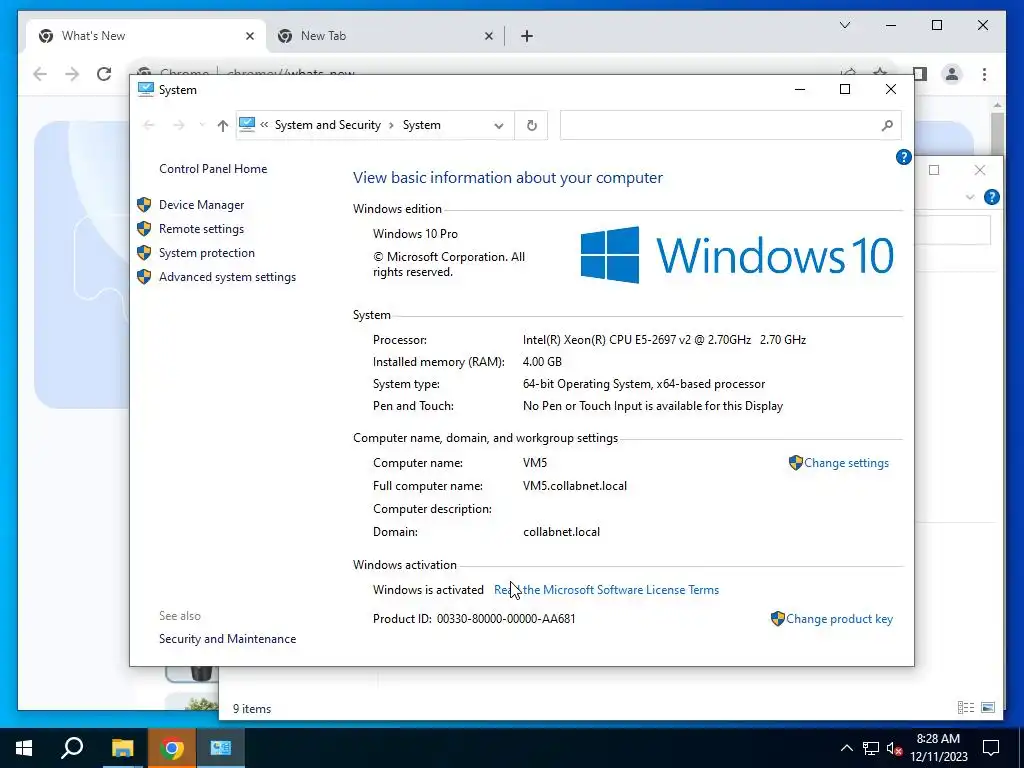The height and width of the screenshot is (768, 1024).
Task: Go to Control Panel Home
Action: pos(213,169)
